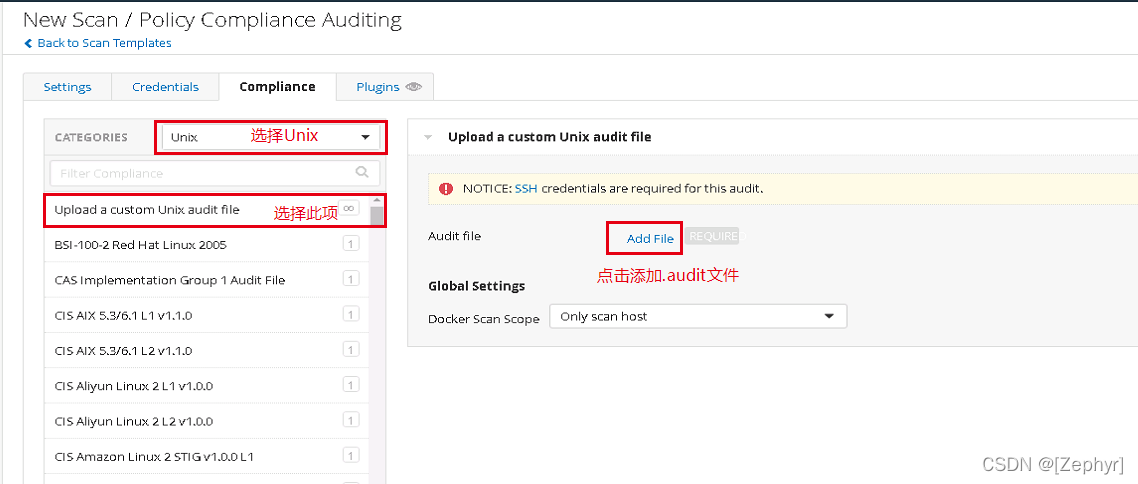Click the search magnifier in Filter Compliance
Viewport: 1138px width, 484px height.
point(361,172)
